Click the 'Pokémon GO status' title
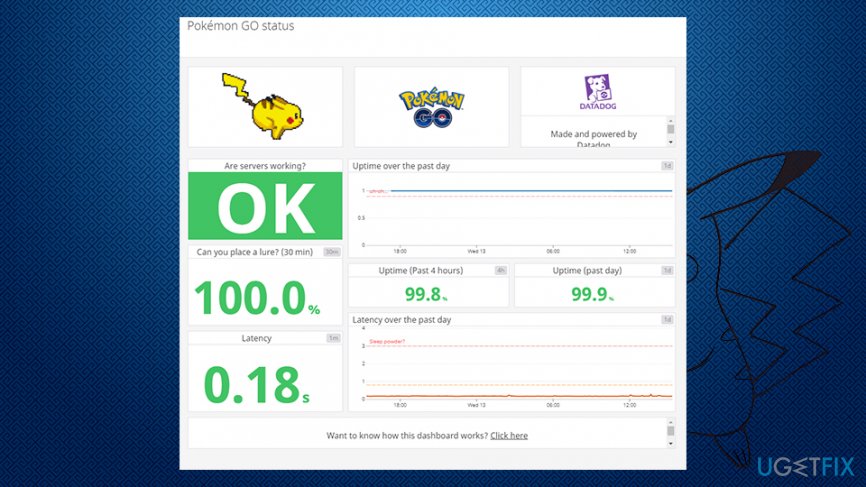 point(240,26)
